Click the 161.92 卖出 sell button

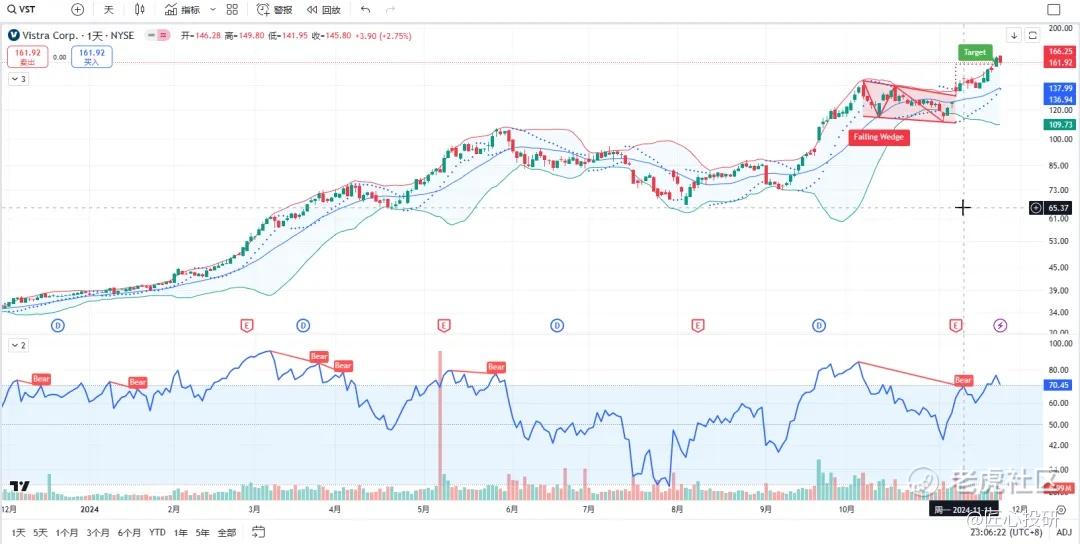tap(28, 56)
